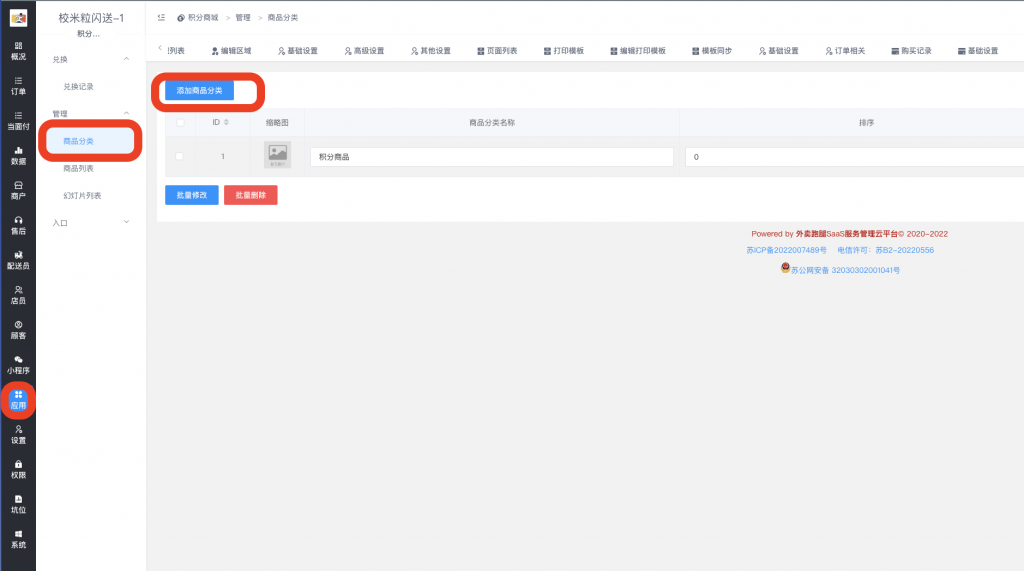Open the 基础设置 tab following 模板同步
Screen dimensions: 1024x571
(x=779, y=50)
